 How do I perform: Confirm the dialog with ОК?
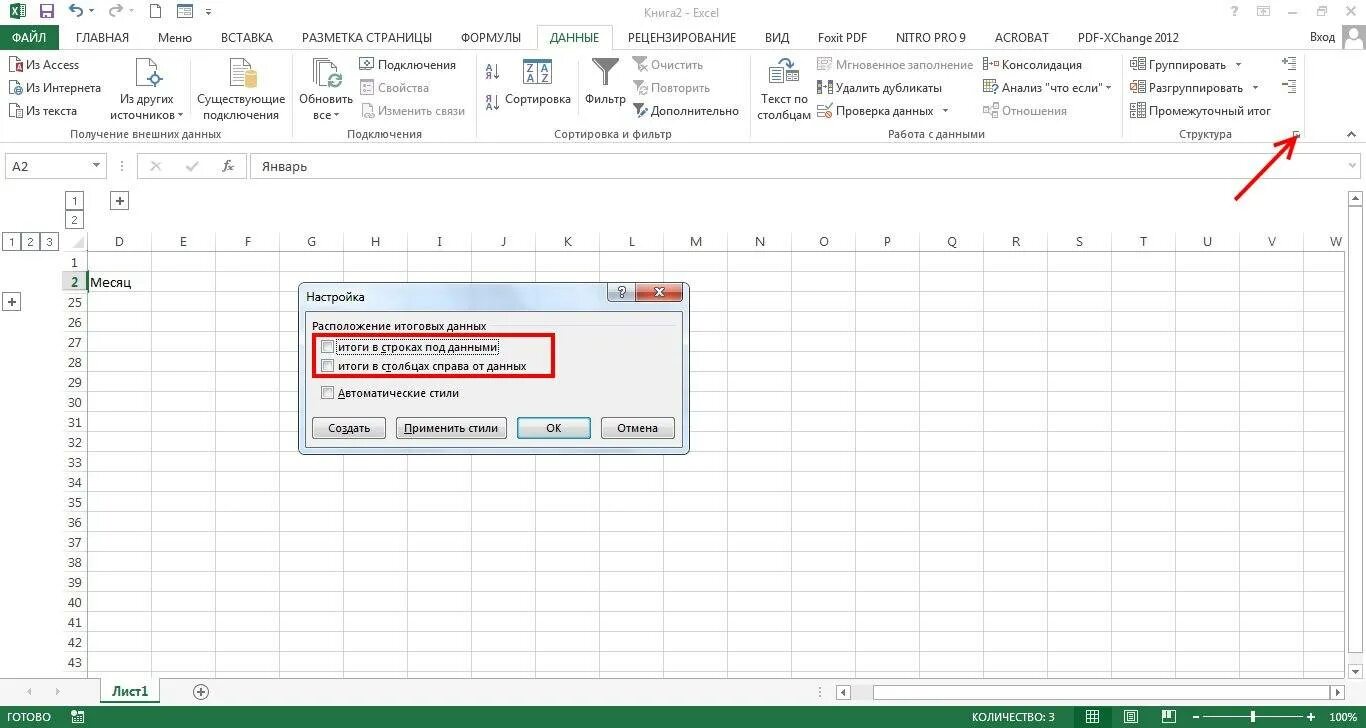tap(554, 428)
